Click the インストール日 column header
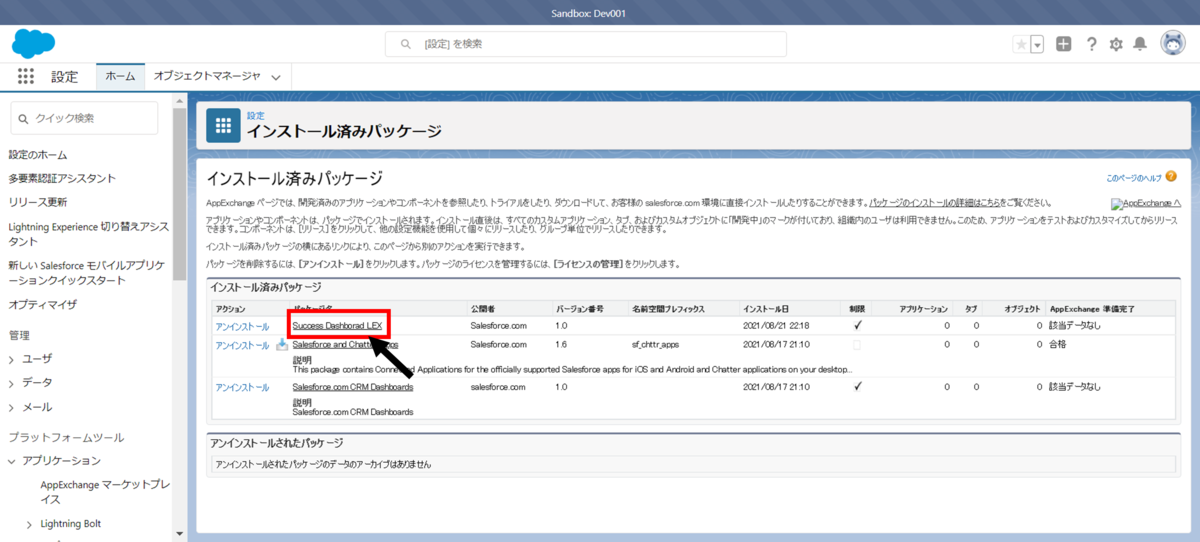 point(766,308)
